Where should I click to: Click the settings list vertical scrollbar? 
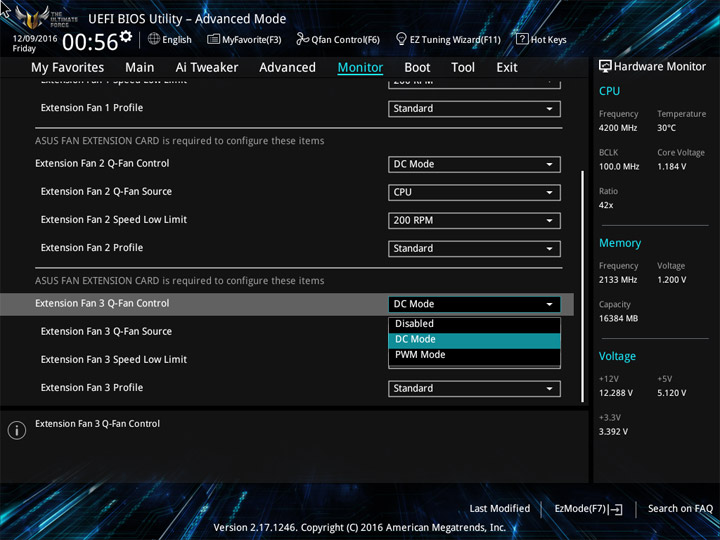(583, 287)
